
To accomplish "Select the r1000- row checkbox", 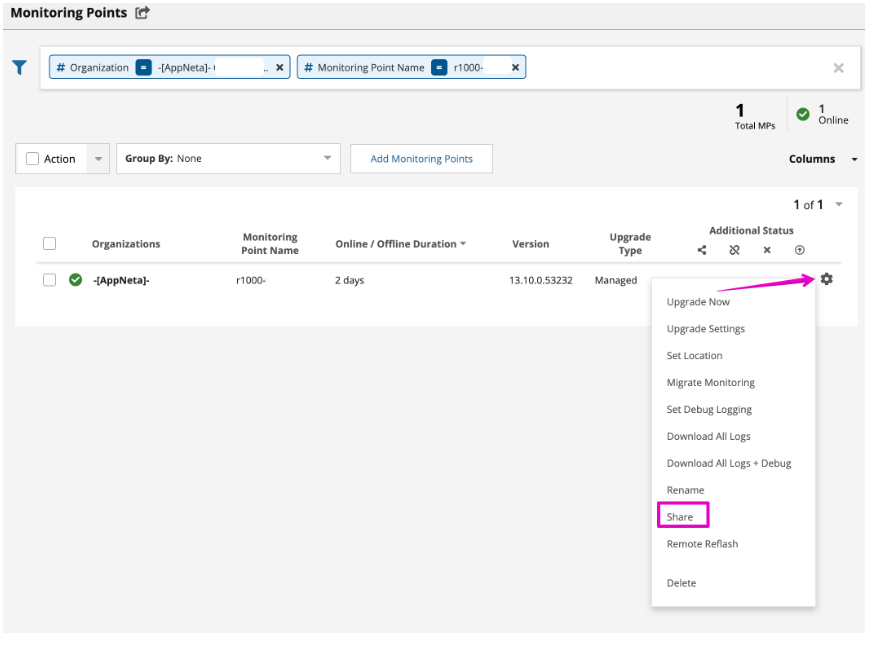I will click(x=49, y=280).
